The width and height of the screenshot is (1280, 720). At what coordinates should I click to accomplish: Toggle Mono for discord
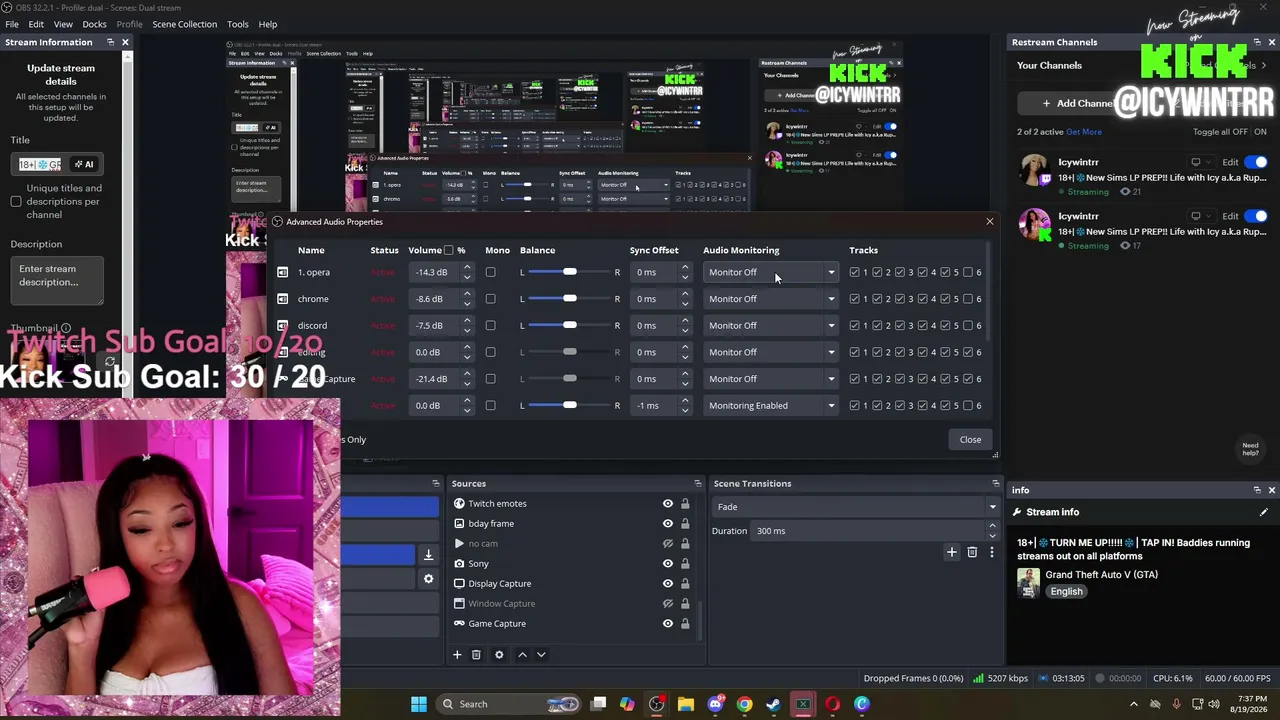pos(490,325)
